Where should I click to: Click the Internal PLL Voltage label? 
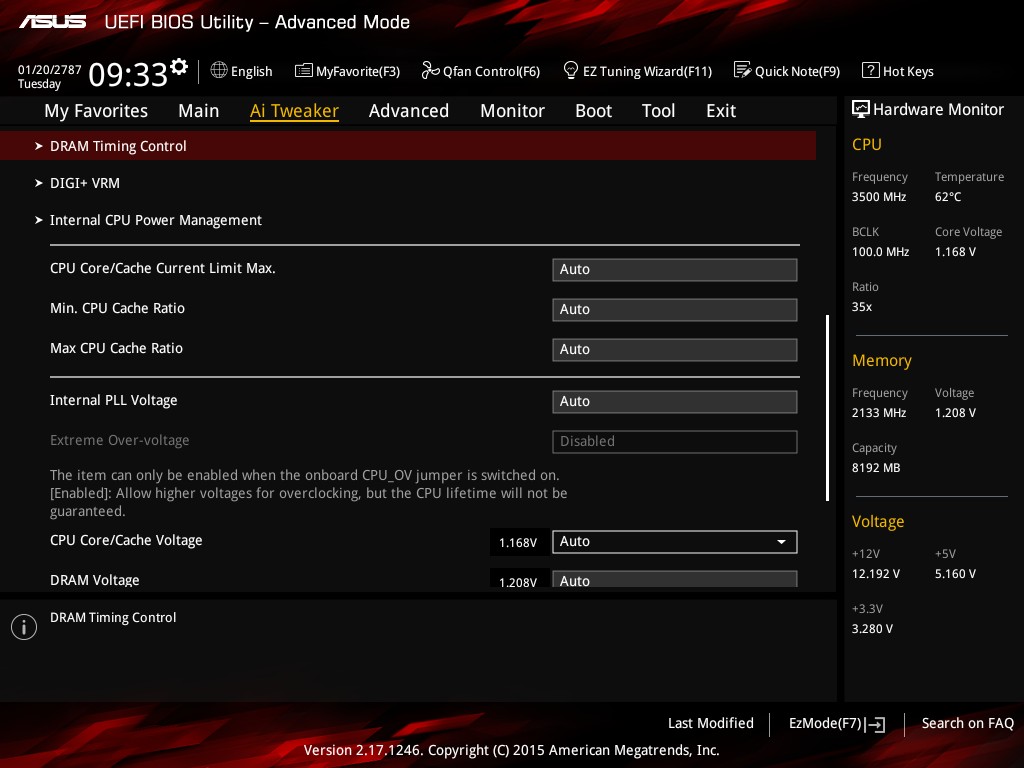coord(114,400)
